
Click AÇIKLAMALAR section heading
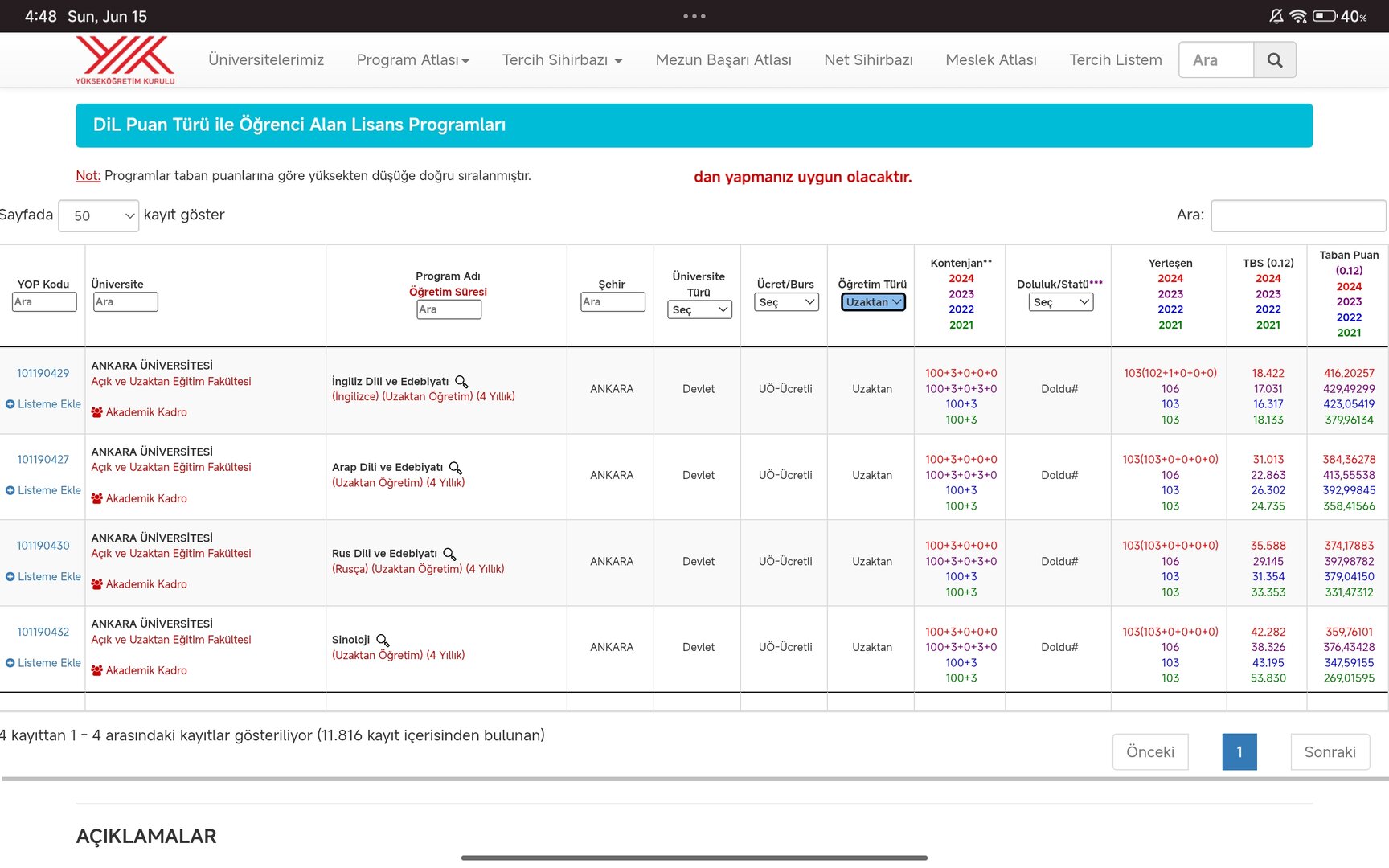point(146,837)
